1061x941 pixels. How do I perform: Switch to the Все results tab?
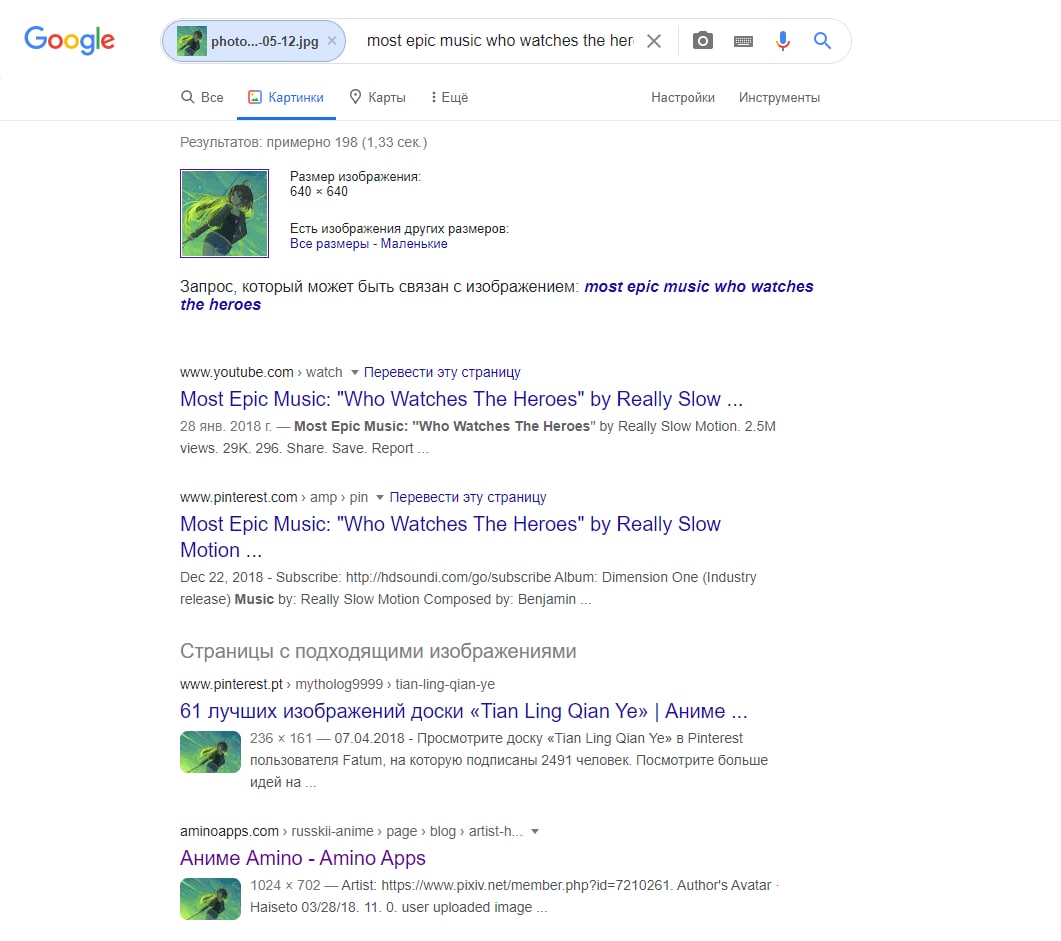202,97
